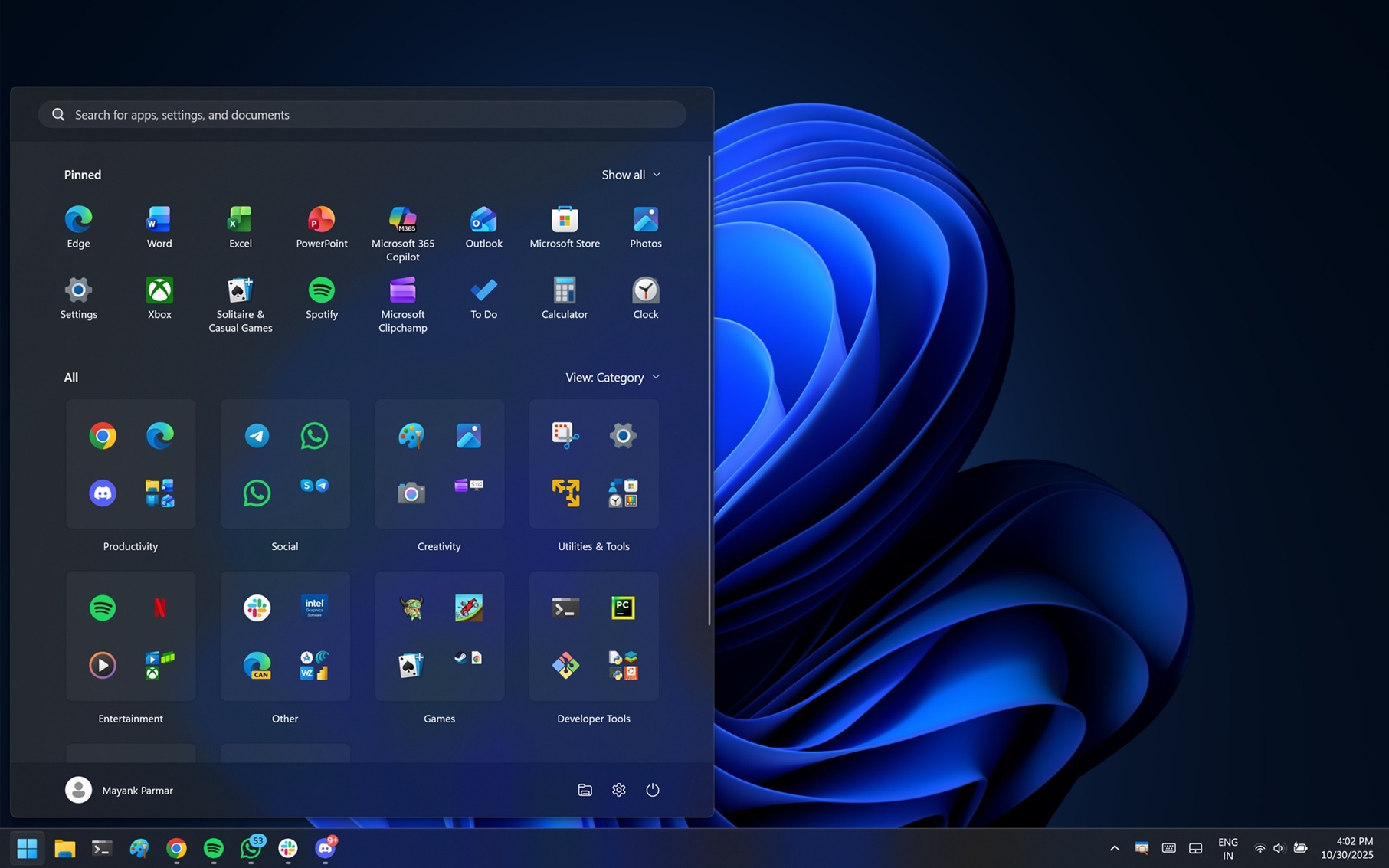Viewport: 1389px width, 868px height.
Task: Open PowerPoint
Action: tap(321, 222)
